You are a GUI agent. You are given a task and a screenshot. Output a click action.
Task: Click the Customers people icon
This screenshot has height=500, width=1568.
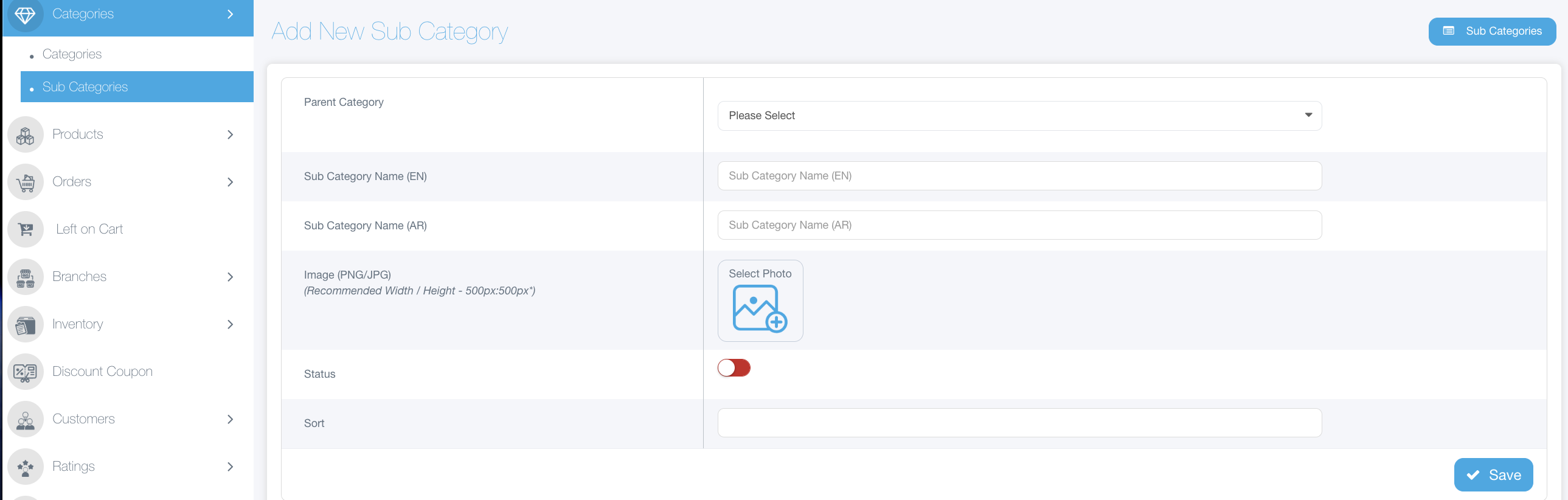25,420
